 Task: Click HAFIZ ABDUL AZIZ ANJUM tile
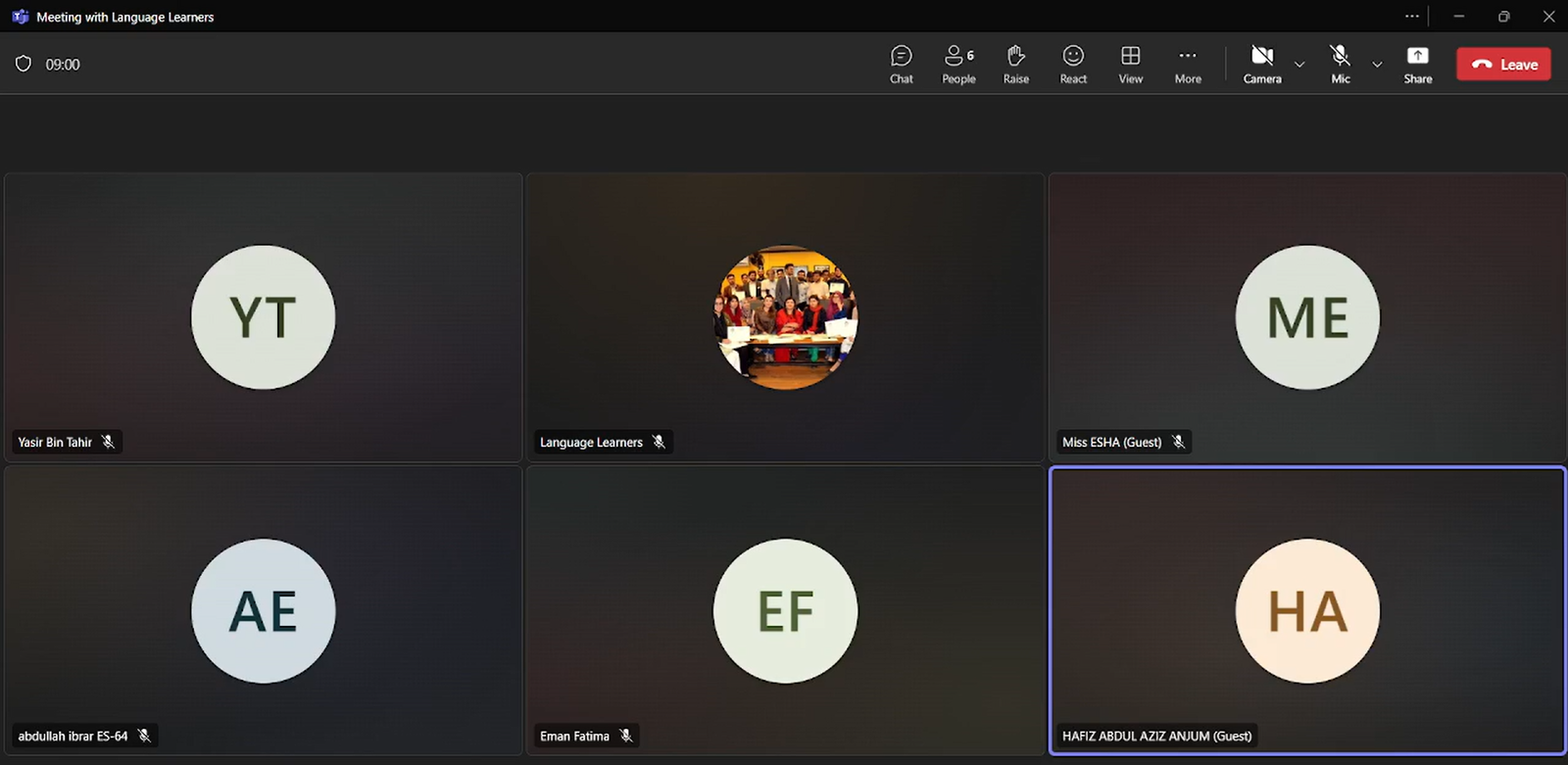(1307, 611)
